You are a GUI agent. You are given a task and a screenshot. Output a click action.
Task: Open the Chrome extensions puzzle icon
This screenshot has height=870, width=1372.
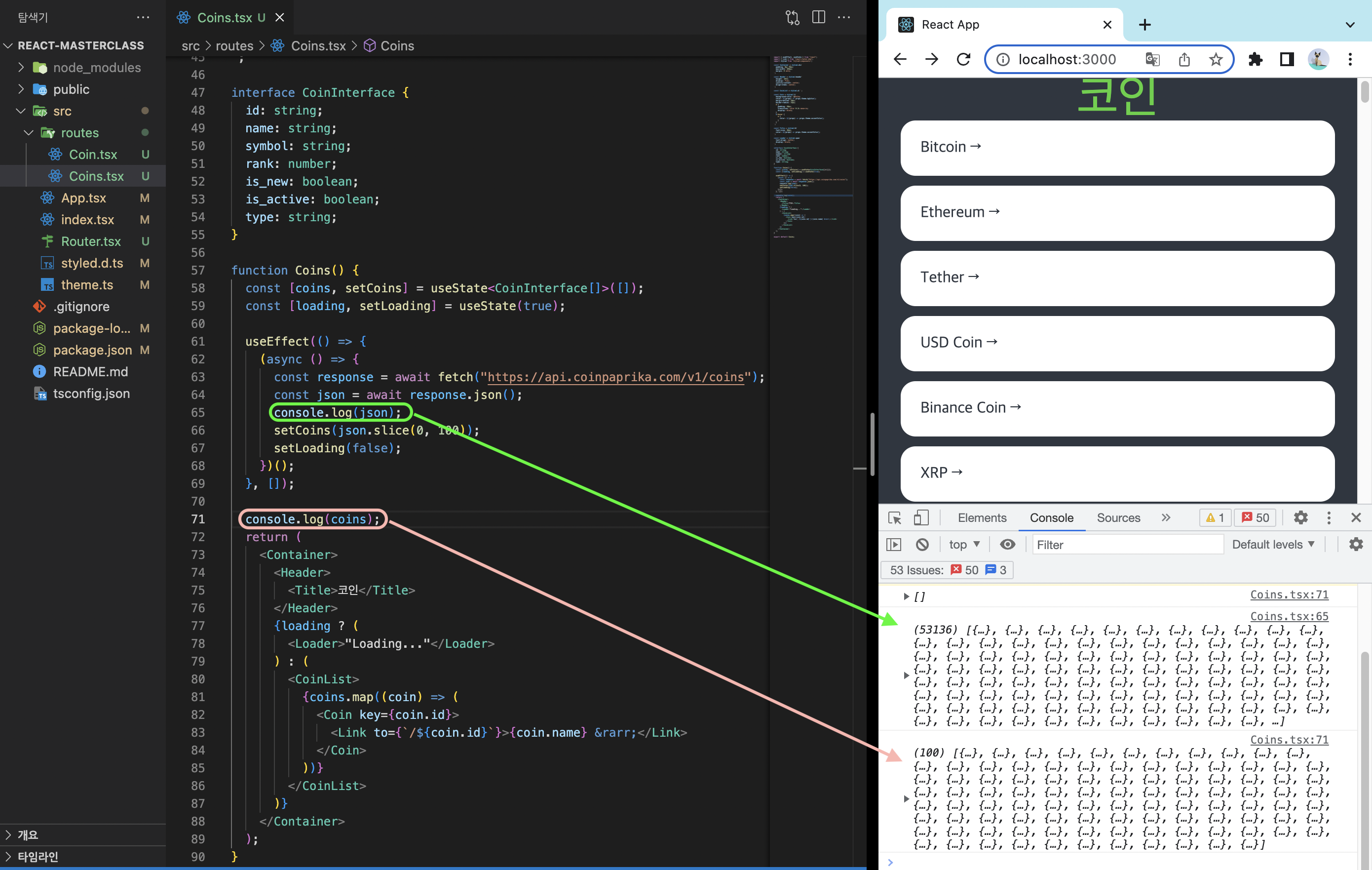[x=1255, y=59]
